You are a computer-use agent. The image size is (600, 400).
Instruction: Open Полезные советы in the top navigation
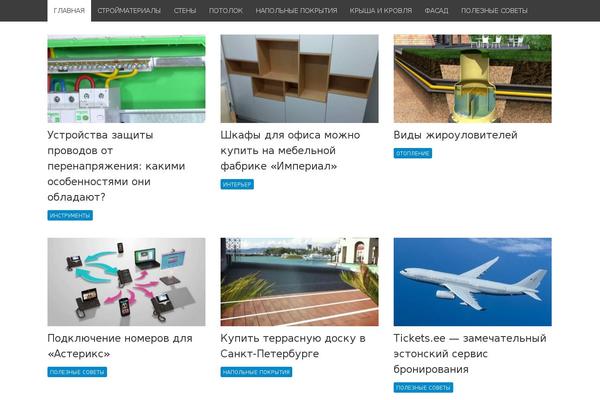tap(494, 11)
